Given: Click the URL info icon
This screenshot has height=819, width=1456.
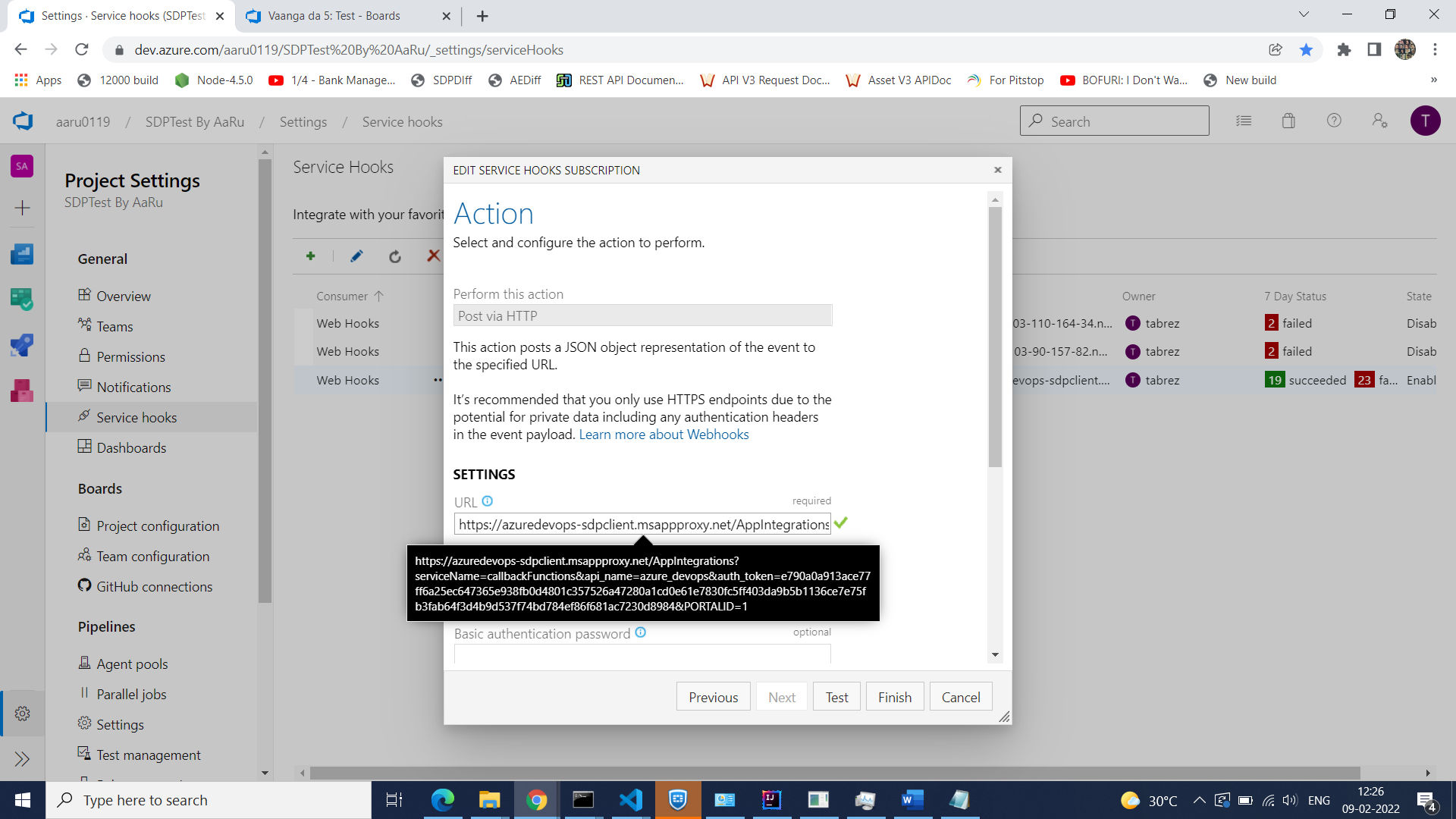Looking at the screenshot, I should [488, 501].
